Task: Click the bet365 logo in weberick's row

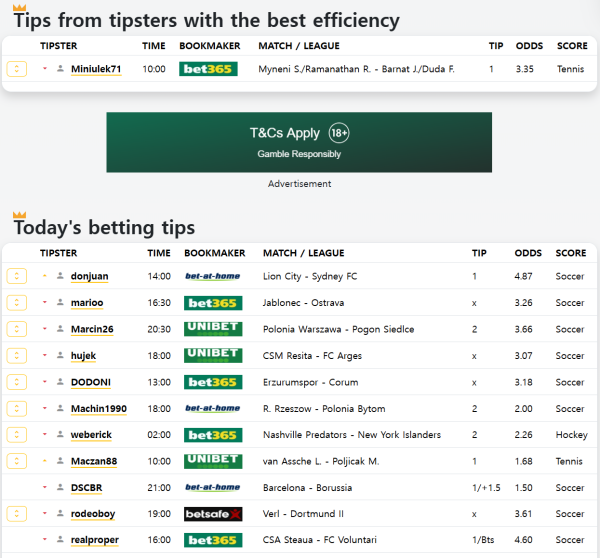Action: click(x=213, y=435)
